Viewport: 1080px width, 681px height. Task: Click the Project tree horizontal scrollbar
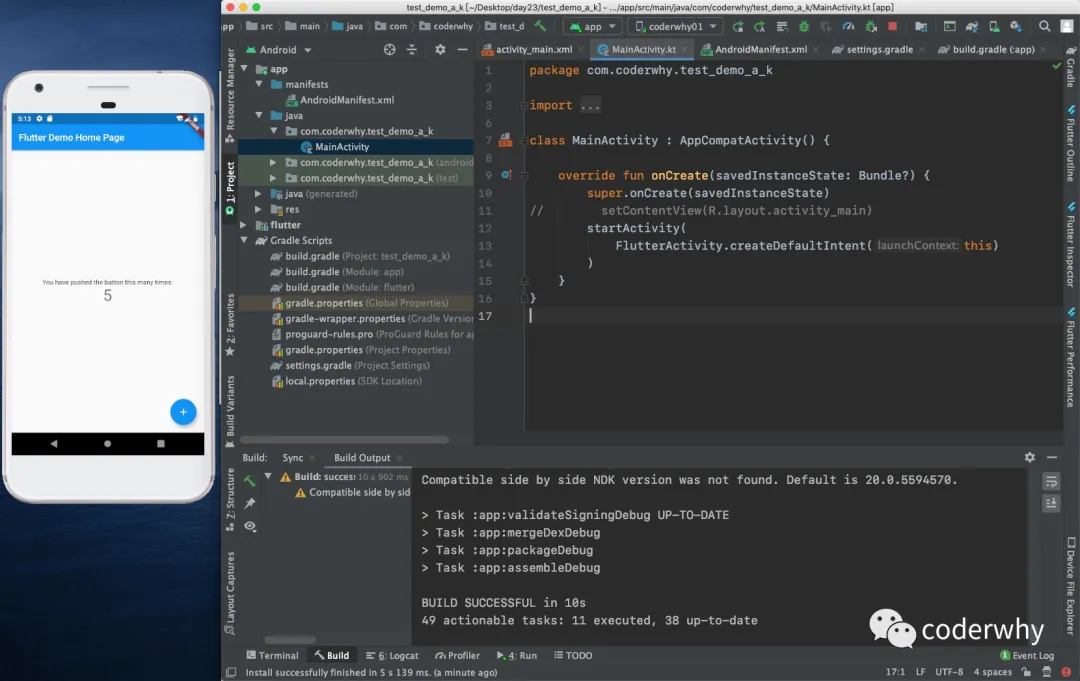[x=344, y=439]
